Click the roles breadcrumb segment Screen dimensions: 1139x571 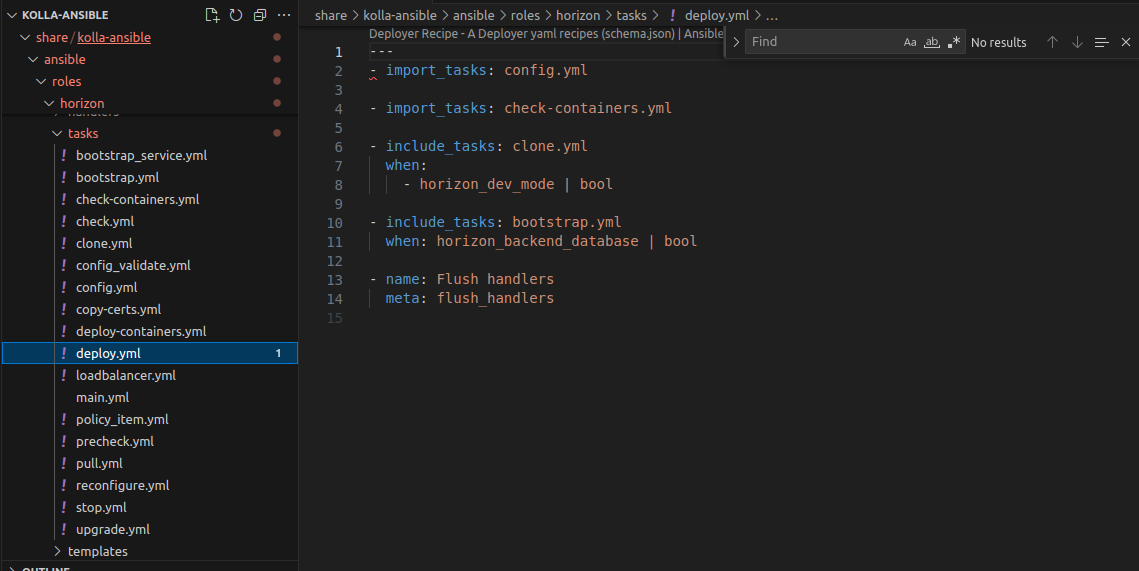tap(525, 15)
